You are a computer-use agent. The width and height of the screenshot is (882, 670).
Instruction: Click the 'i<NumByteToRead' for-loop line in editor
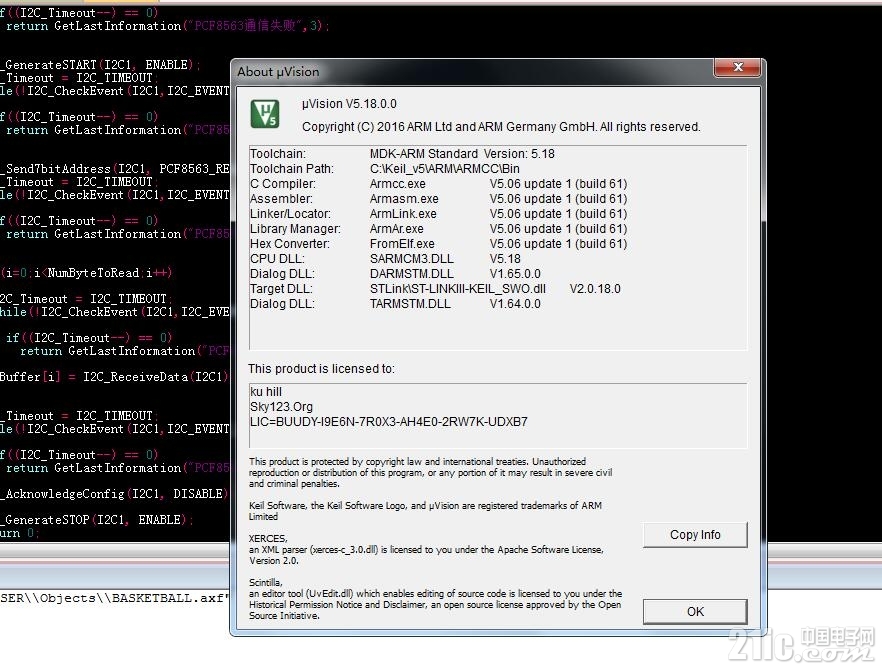click(86, 273)
